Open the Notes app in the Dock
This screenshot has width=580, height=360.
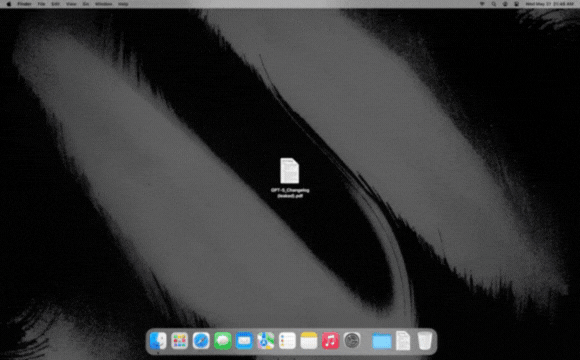[x=308, y=340]
